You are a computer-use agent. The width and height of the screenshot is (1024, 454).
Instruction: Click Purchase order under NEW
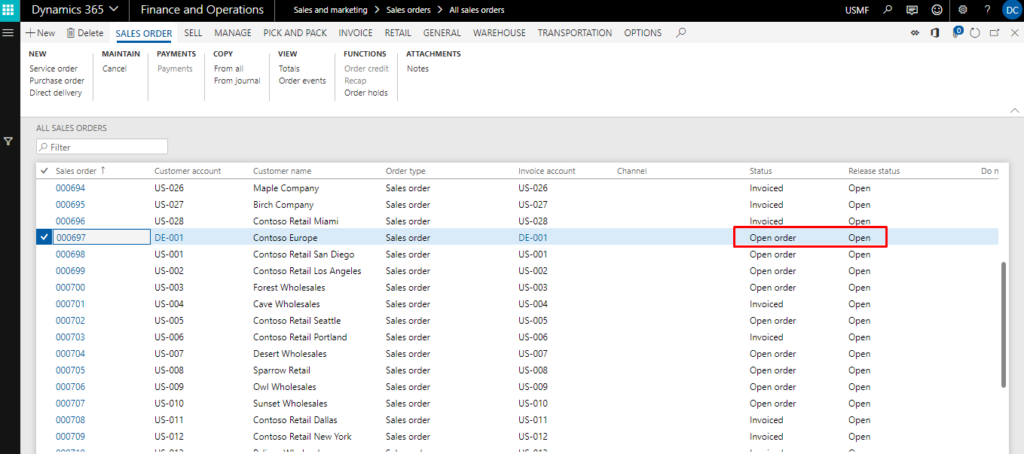[x=57, y=80]
